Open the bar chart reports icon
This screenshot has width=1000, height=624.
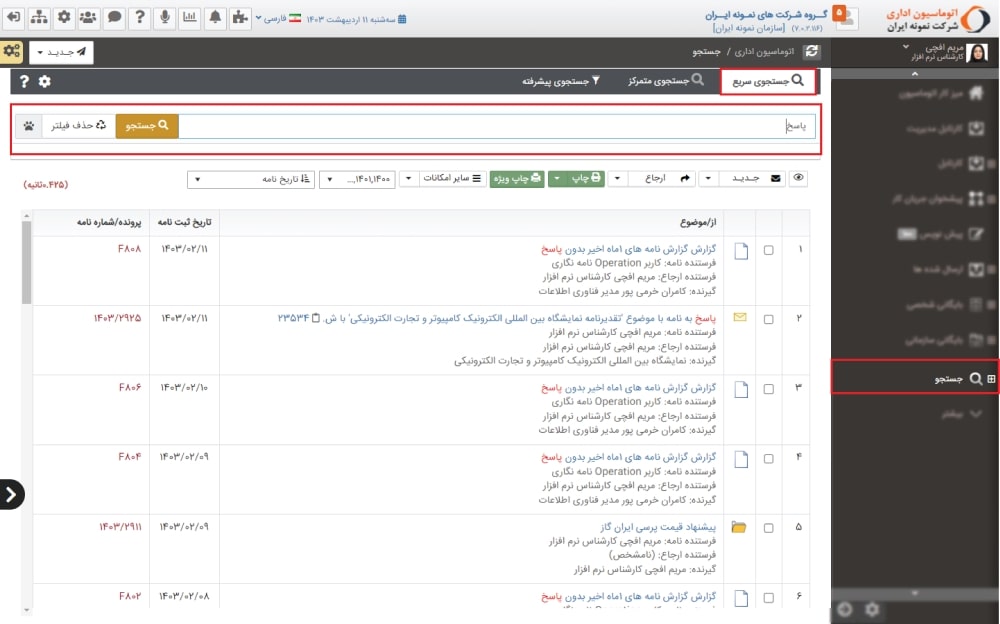point(189,18)
